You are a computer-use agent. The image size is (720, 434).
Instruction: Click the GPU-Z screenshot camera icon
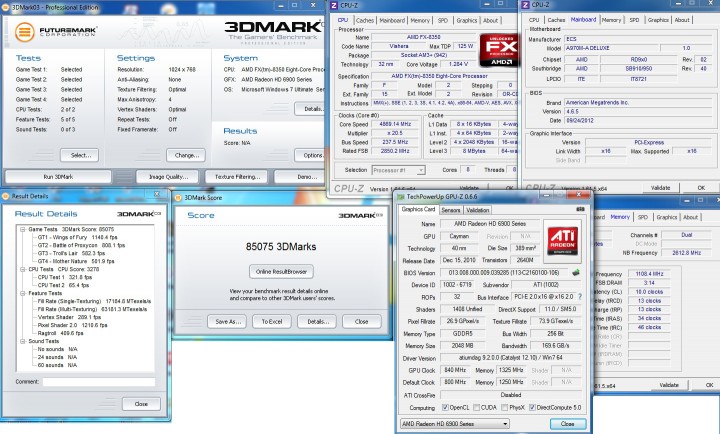pyautogui.click(x=580, y=209)
